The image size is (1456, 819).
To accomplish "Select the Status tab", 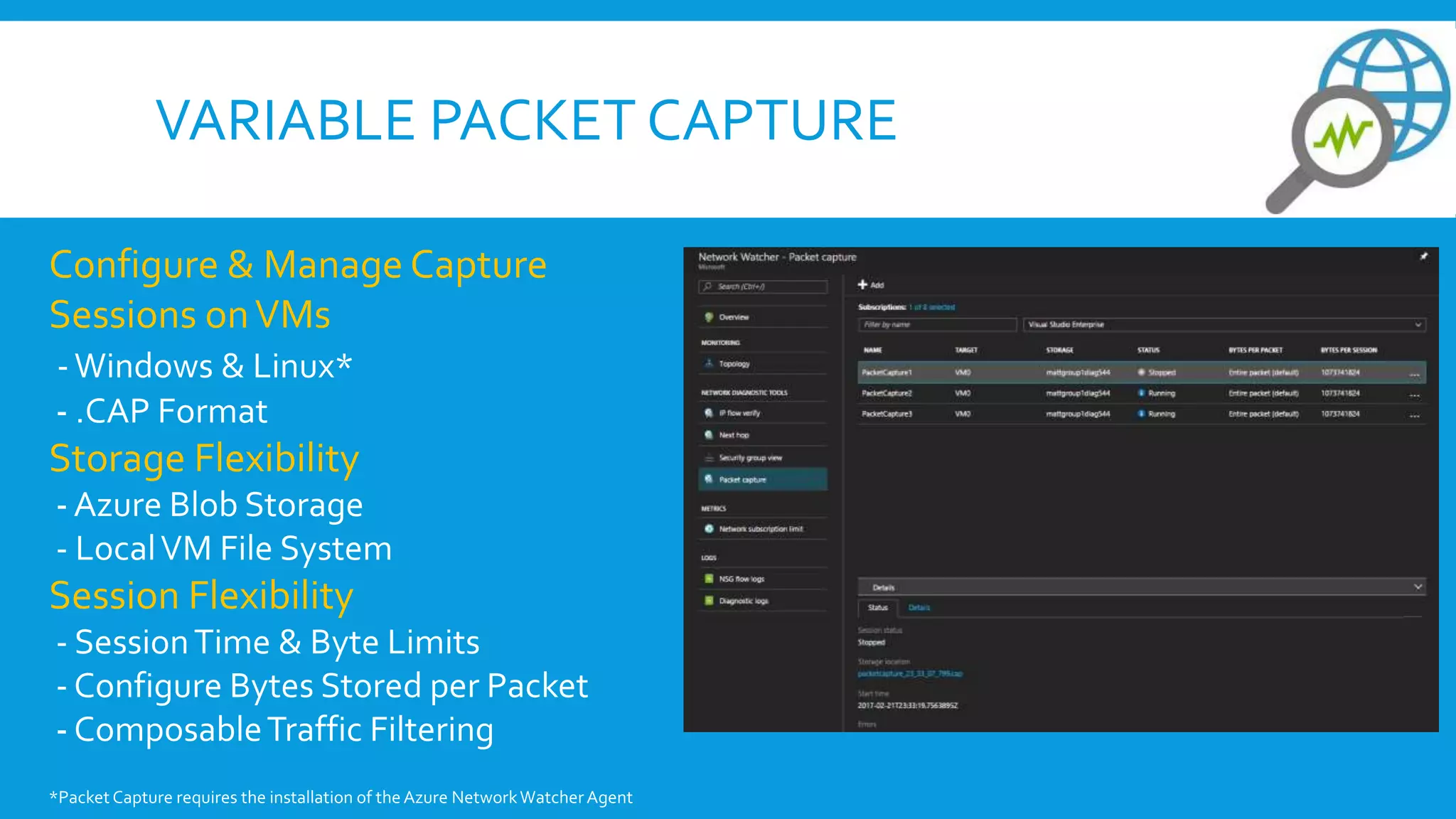I will click(x=877, y=608).
